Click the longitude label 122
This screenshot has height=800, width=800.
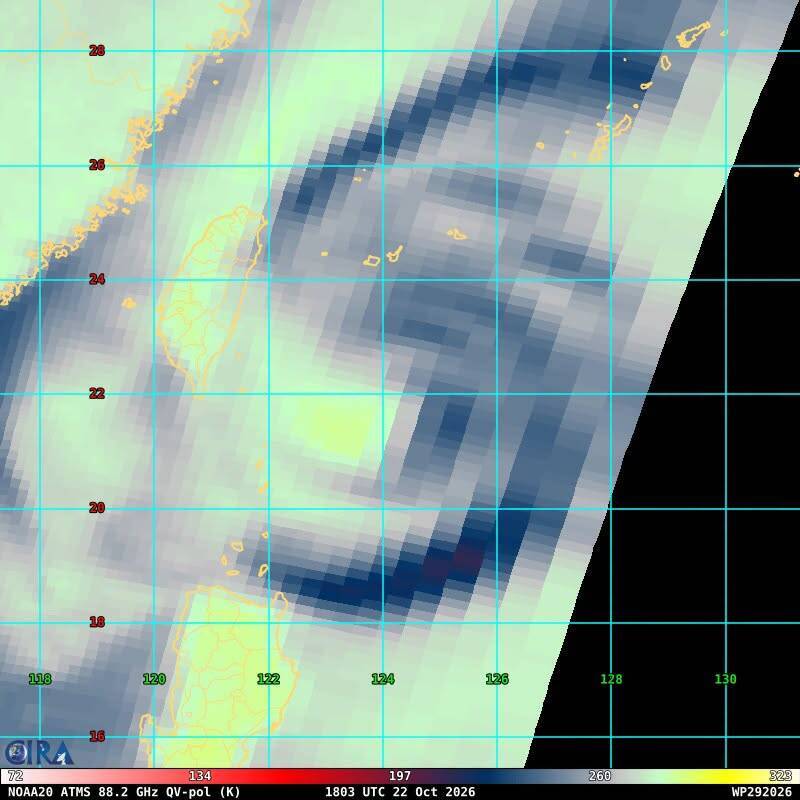(x=268, y=679)
